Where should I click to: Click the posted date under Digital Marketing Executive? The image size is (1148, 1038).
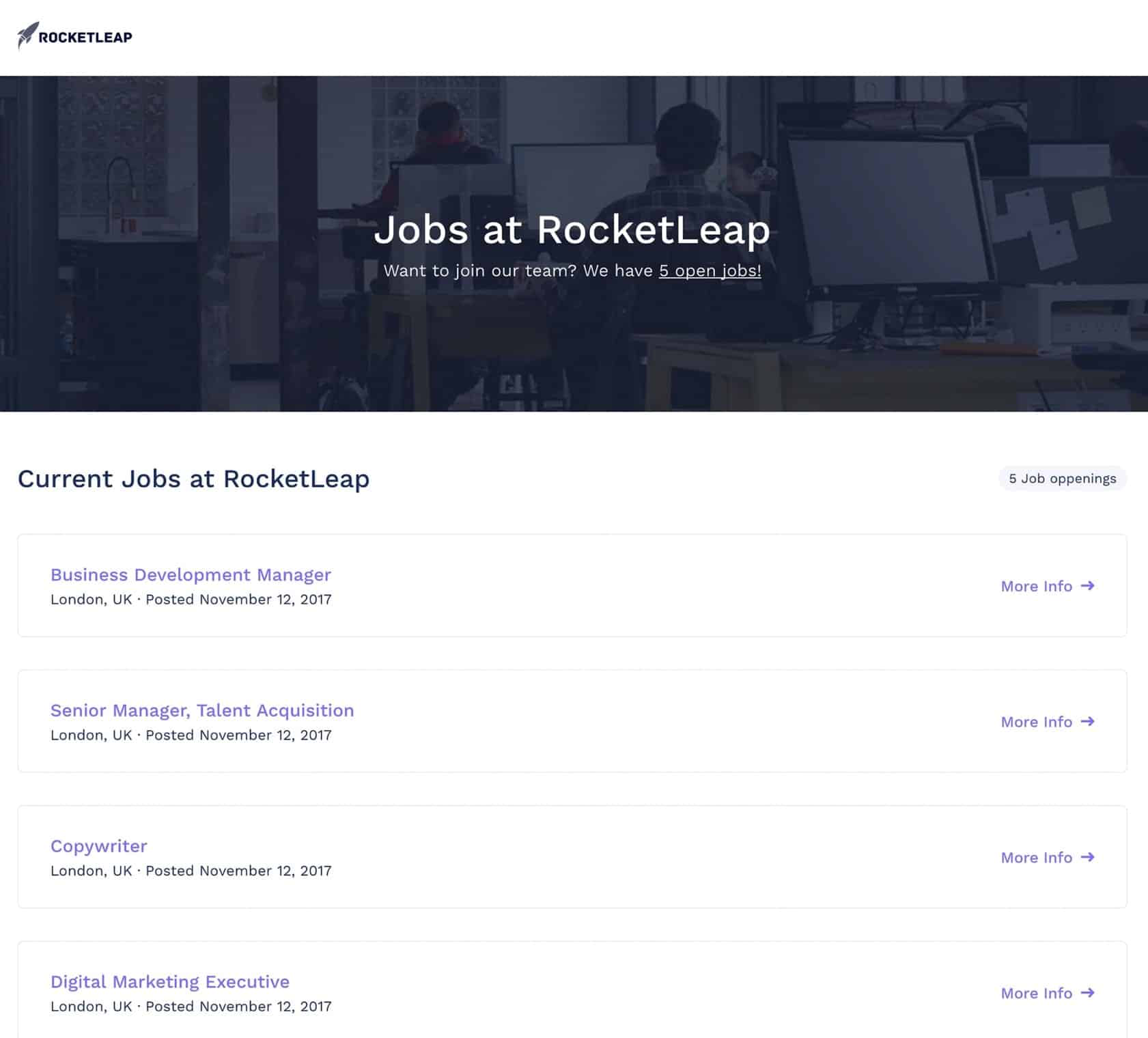click(x=238, y=1007)
